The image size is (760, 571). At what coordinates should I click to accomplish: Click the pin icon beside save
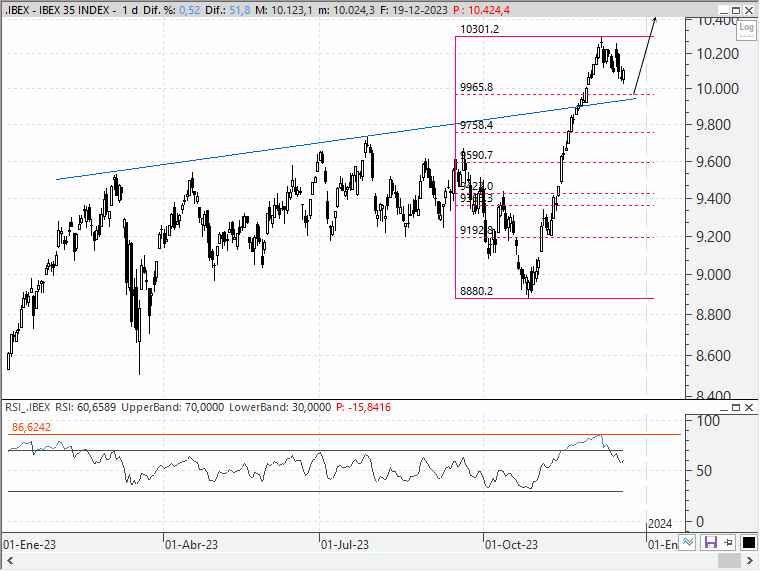click(x=728, y=542)
